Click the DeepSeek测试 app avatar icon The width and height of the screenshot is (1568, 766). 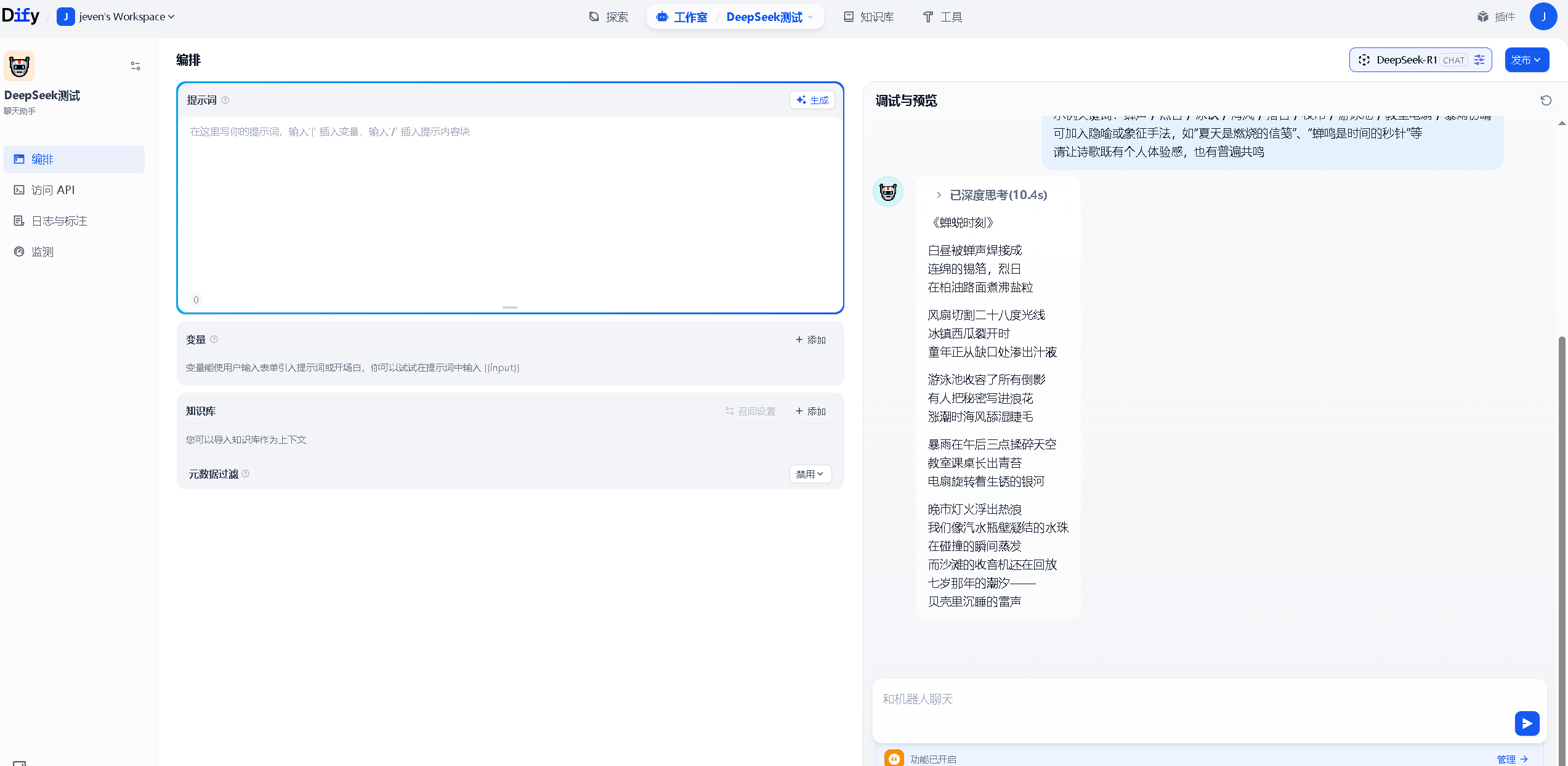(19, 66)
